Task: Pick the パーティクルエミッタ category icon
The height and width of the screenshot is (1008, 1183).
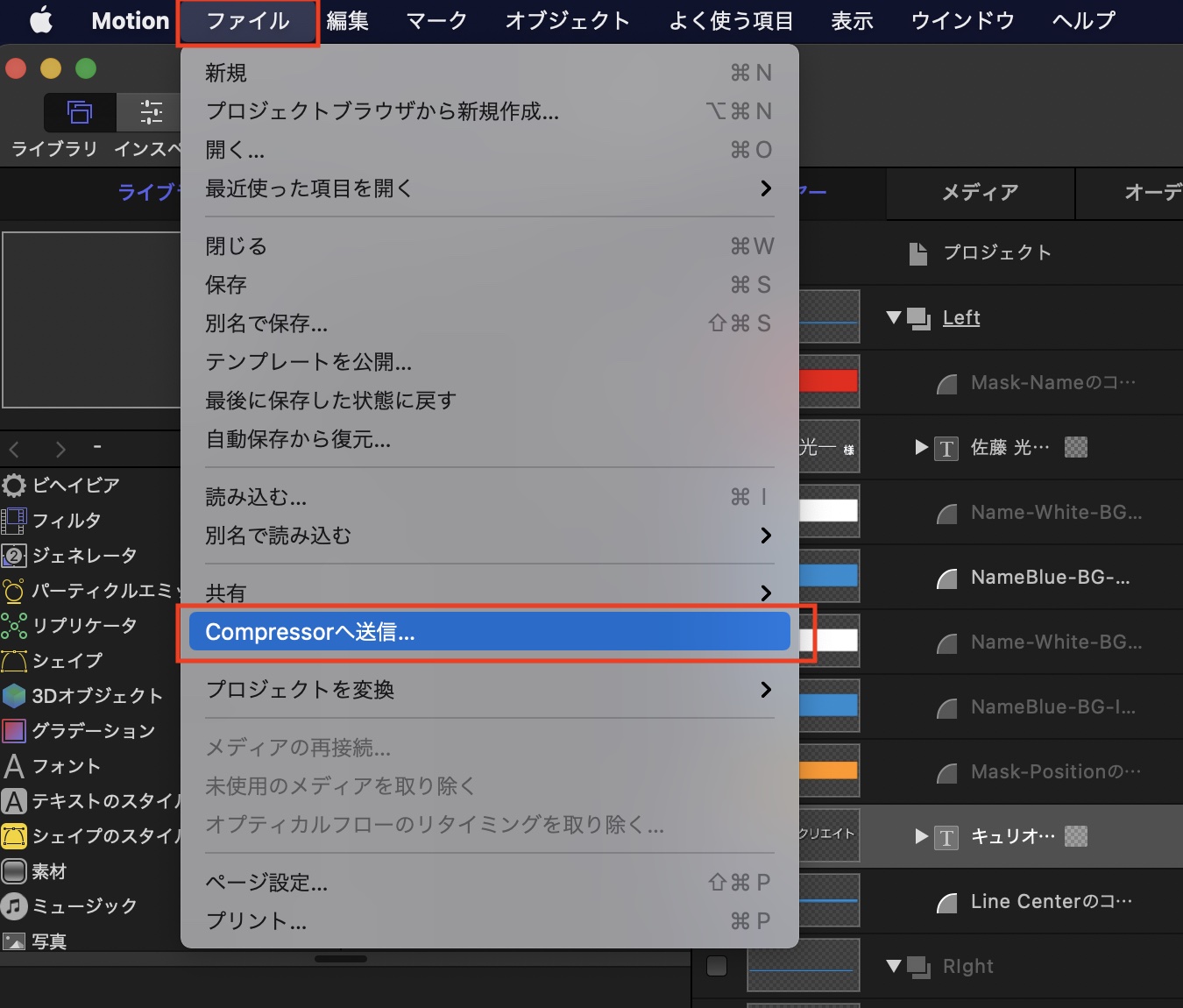Action: click(14, 591)
